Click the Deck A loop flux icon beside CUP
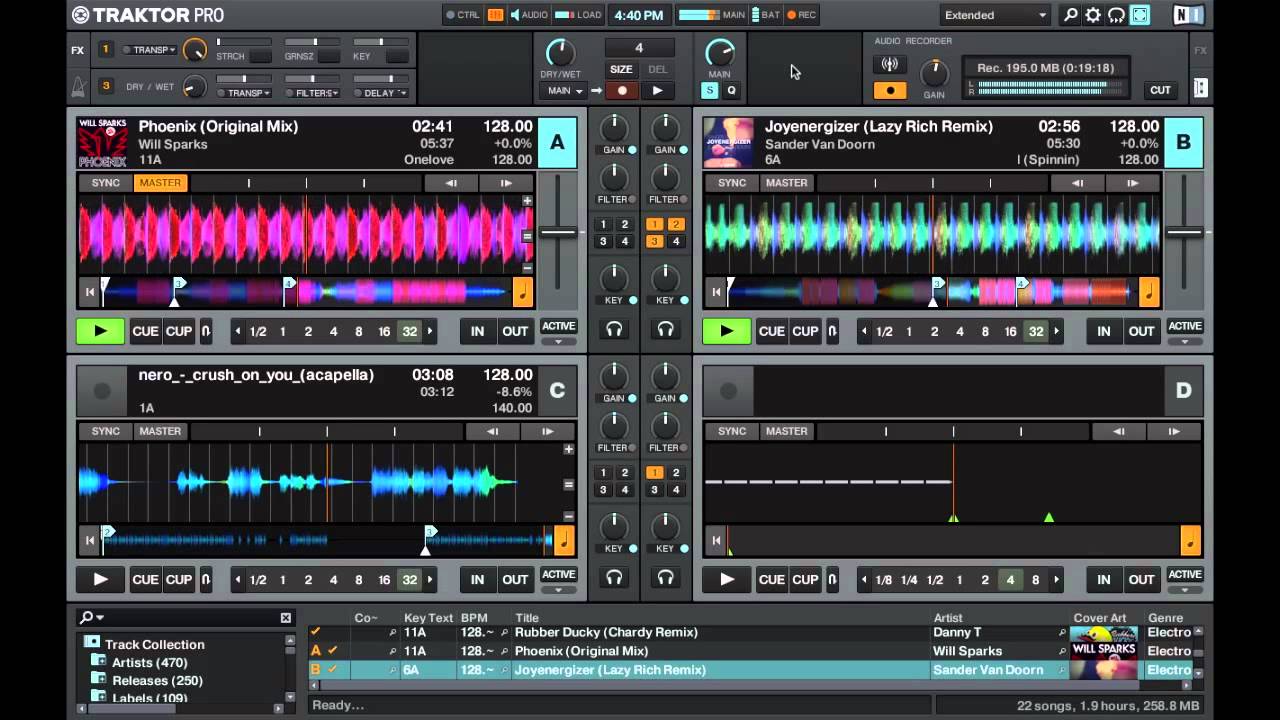 pos(206,331)
